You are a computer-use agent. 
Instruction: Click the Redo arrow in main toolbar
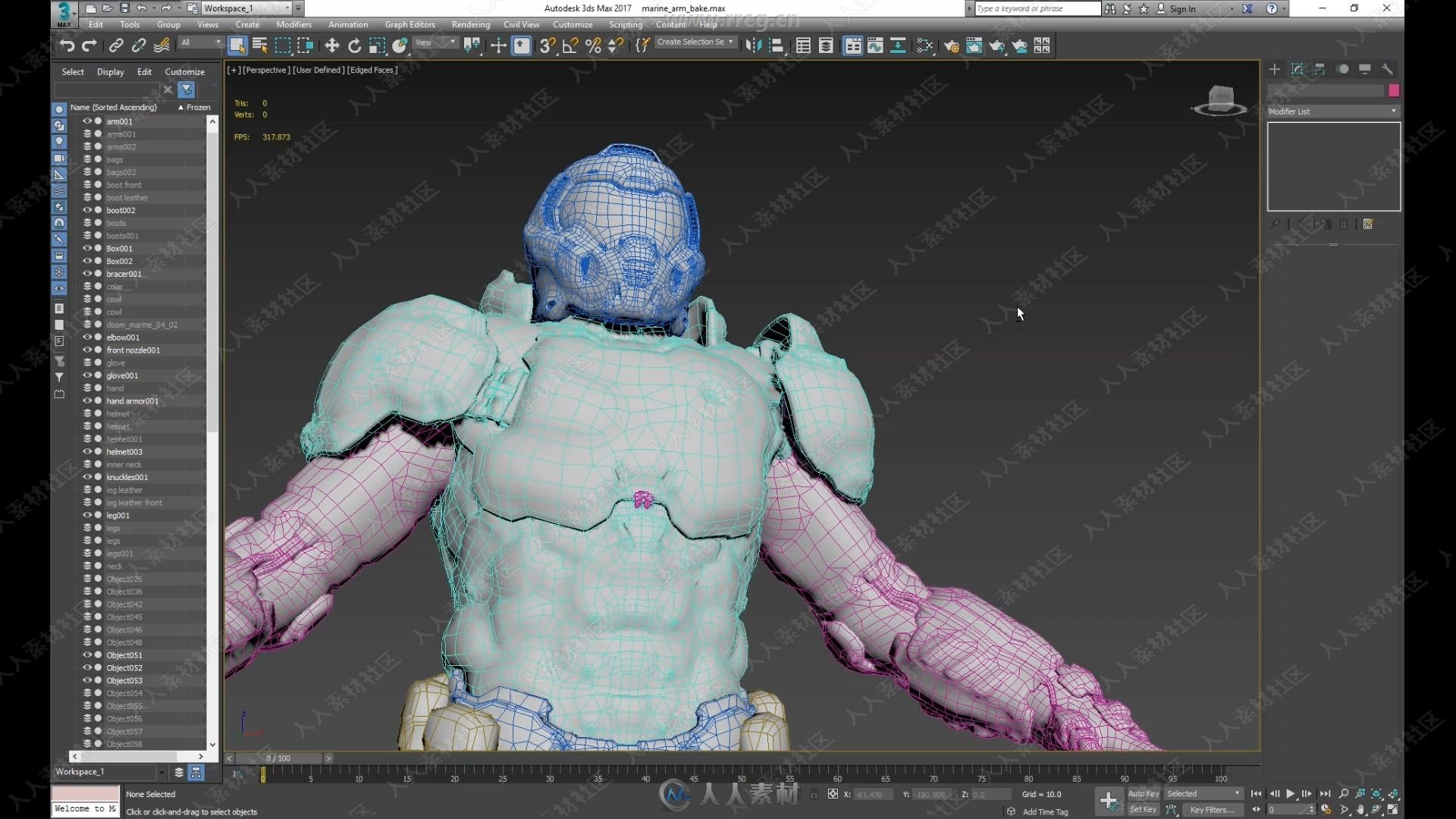point(89,45)
